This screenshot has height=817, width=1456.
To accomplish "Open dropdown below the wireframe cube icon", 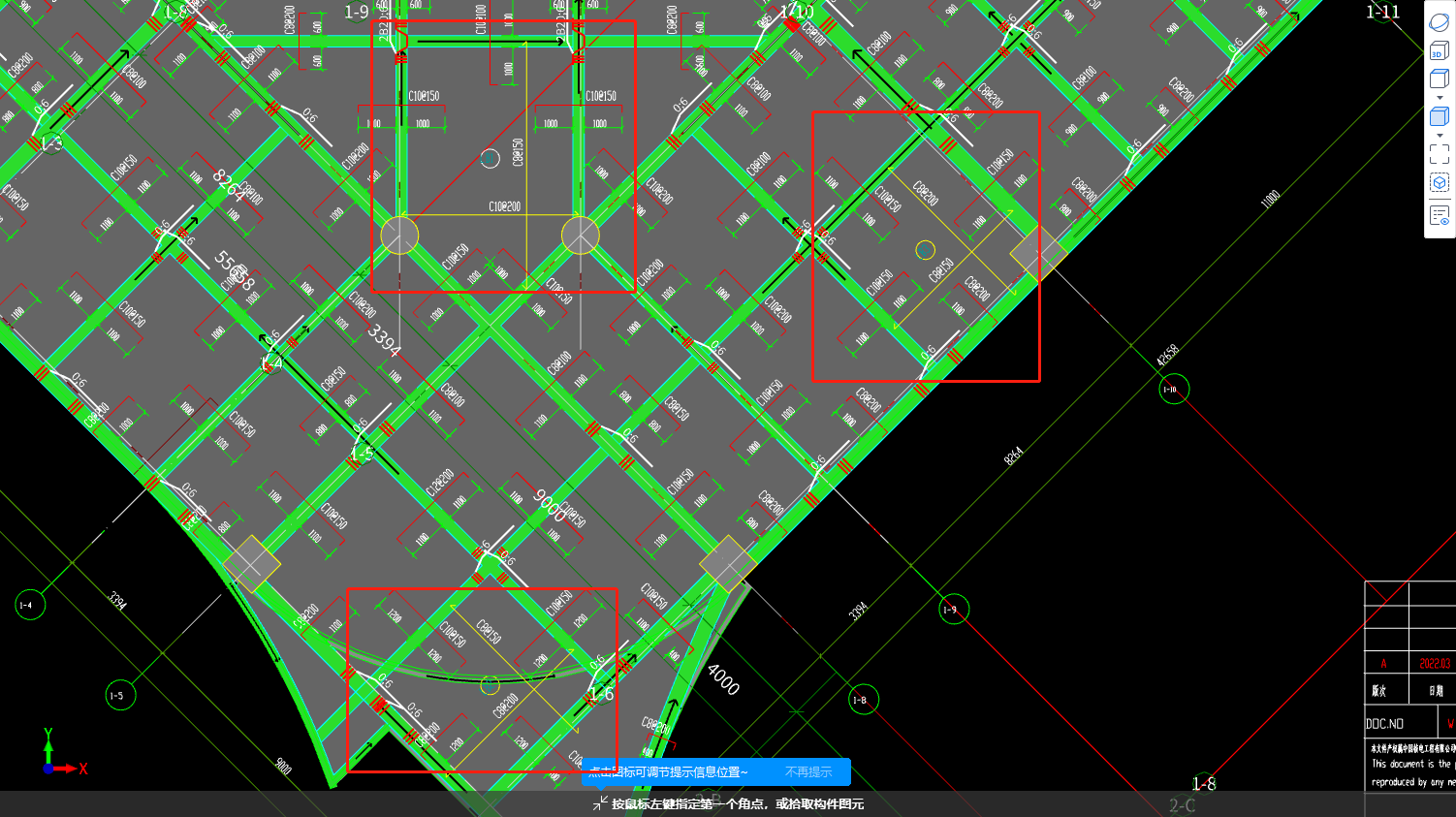I will pos(1440,98).
